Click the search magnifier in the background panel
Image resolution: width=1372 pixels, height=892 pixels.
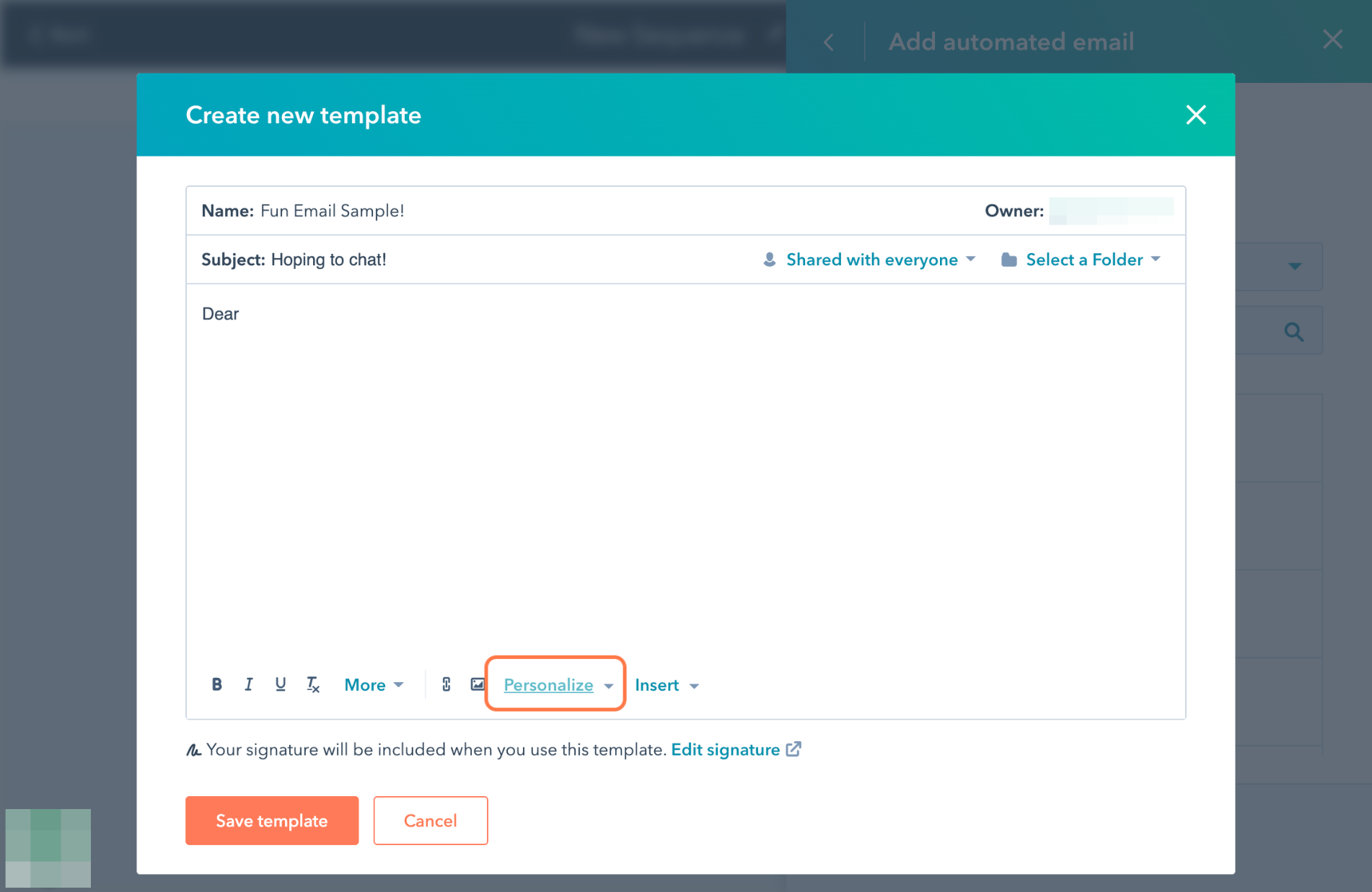(1294, 332)
